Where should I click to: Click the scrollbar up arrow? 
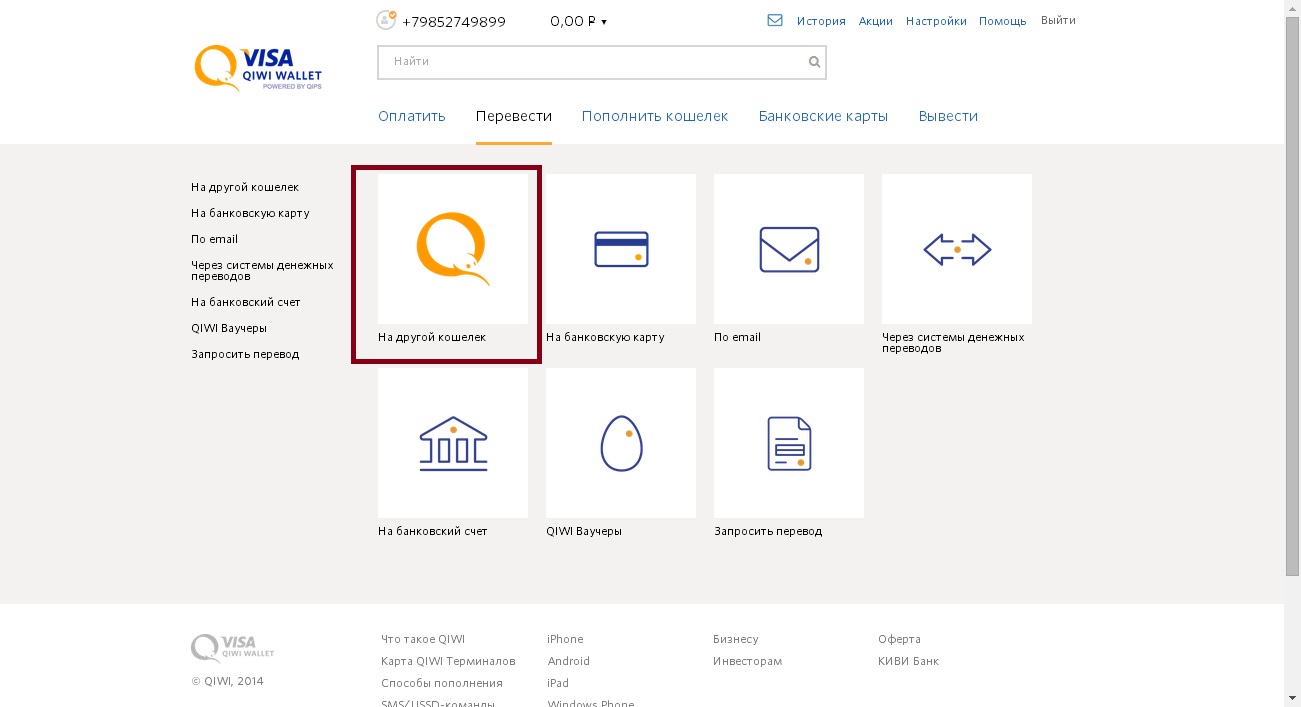1292,7
